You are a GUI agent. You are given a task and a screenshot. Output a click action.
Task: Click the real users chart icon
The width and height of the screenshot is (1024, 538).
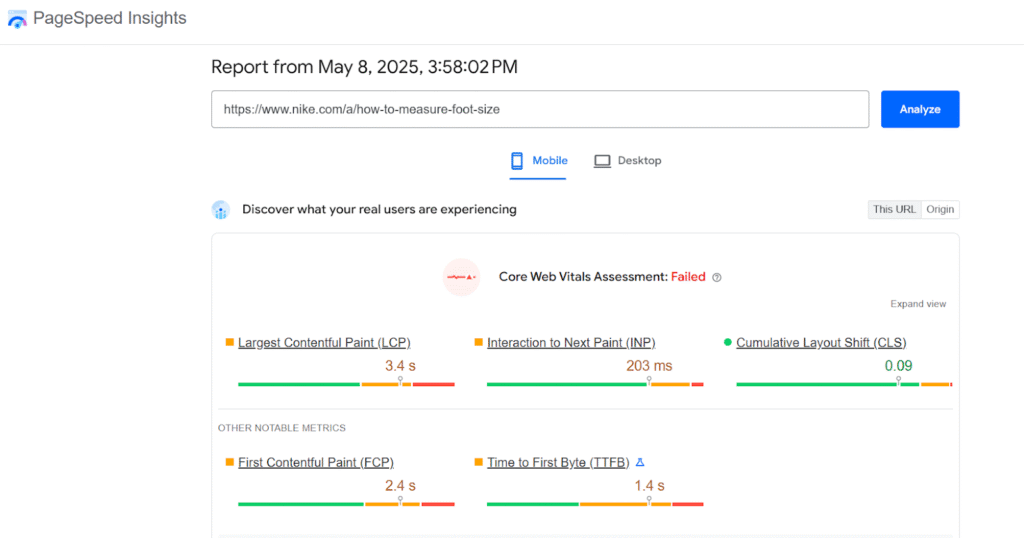(221, 210)
